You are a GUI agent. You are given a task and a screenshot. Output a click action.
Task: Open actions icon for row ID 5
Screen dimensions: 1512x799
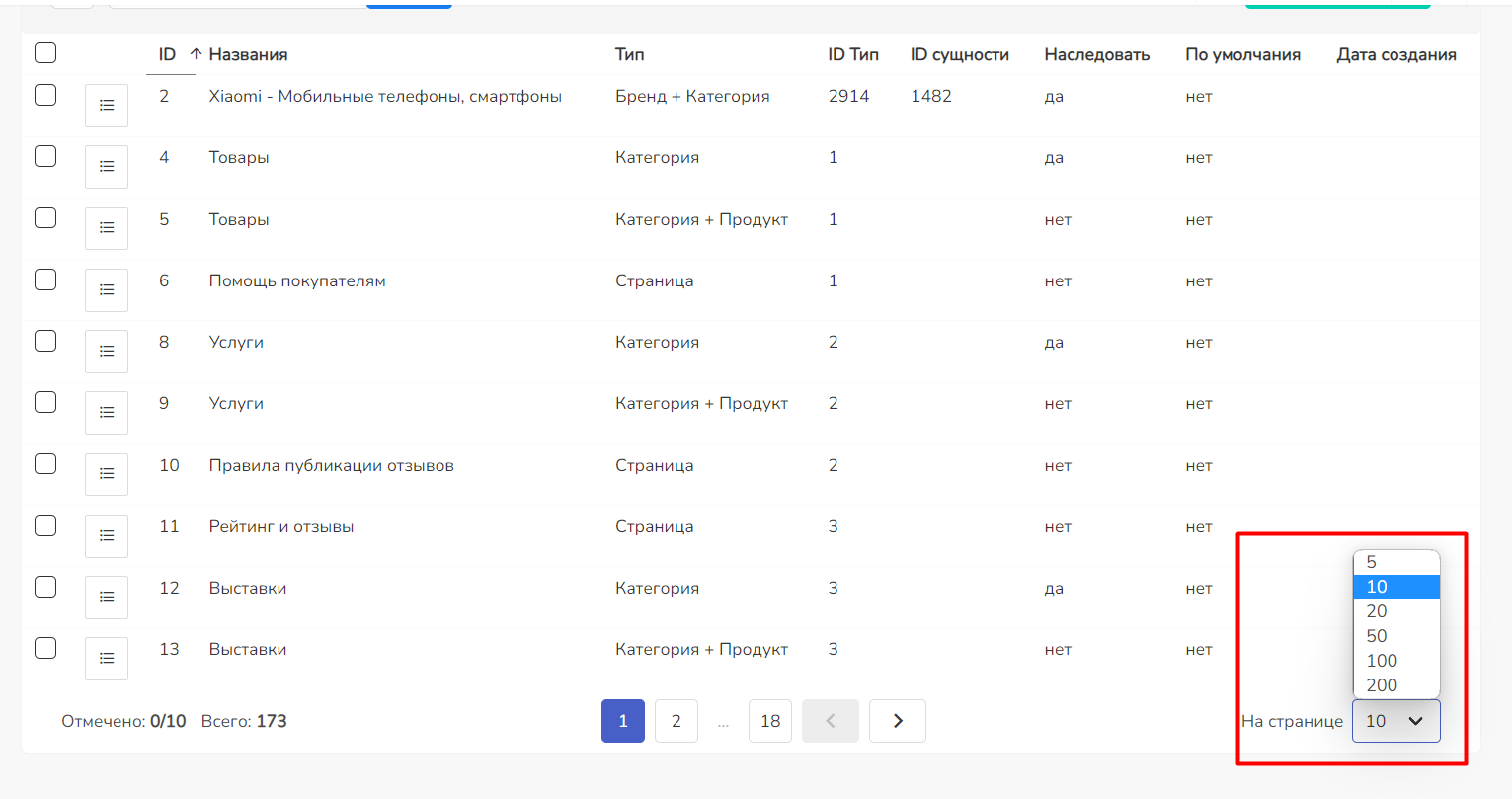[107, 228]
